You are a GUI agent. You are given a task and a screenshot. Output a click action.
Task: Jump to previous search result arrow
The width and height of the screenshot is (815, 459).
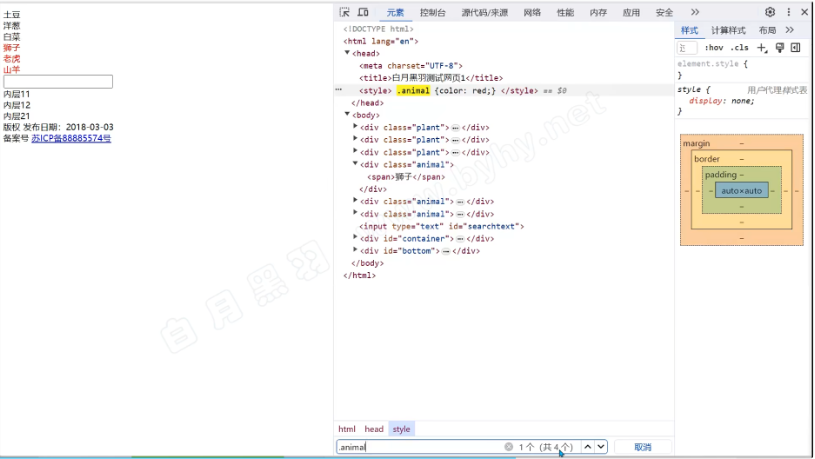coord(587,447)
